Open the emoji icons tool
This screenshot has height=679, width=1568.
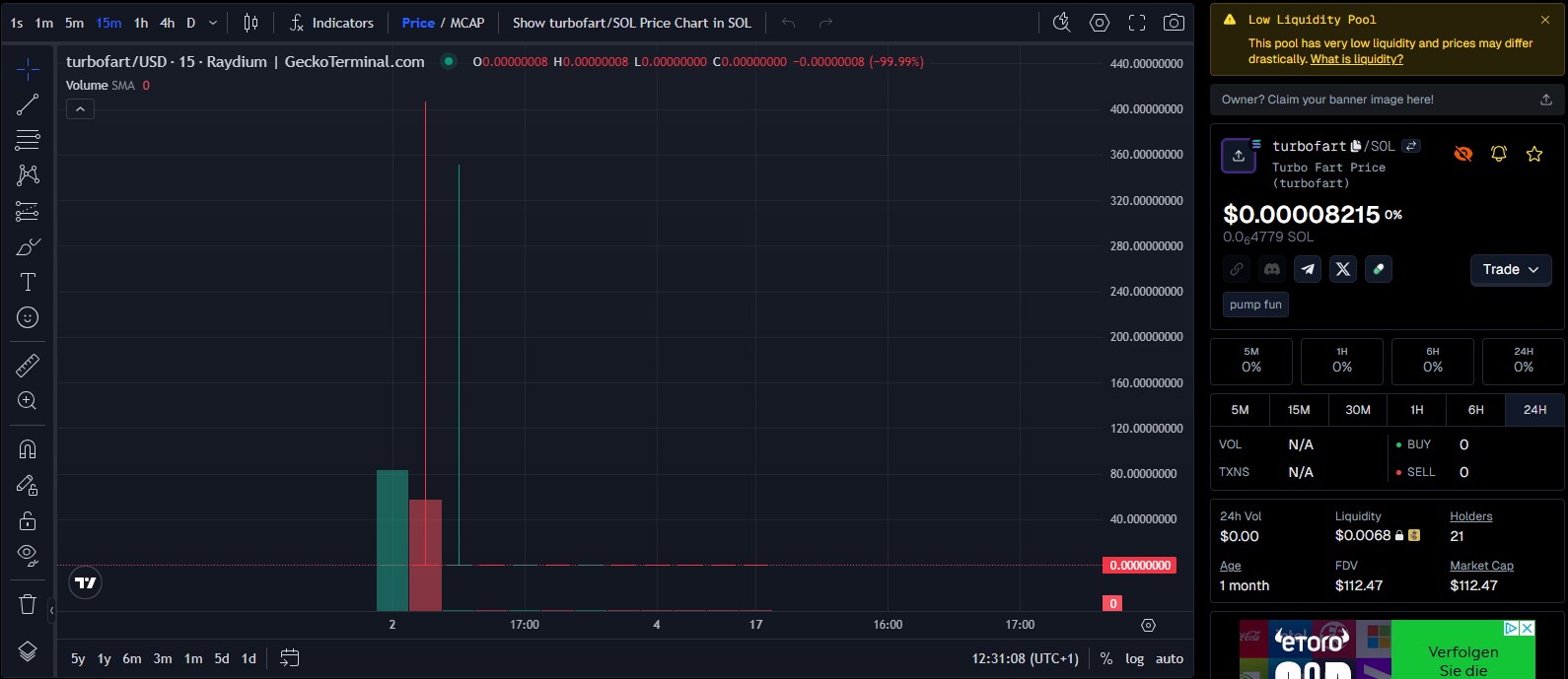[28, 317]
